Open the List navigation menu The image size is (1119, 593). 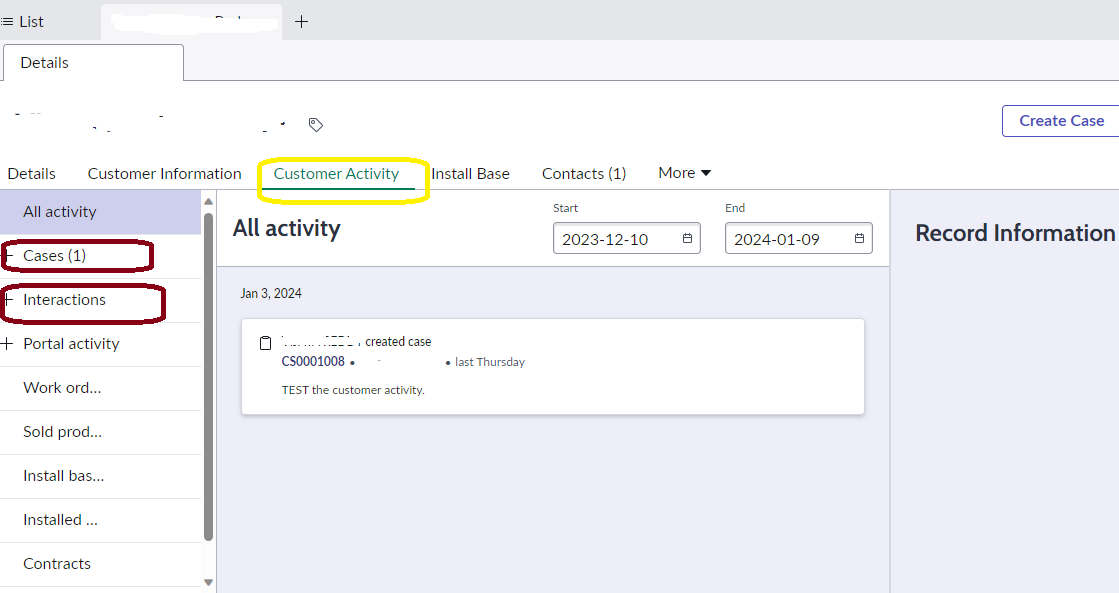22,20
